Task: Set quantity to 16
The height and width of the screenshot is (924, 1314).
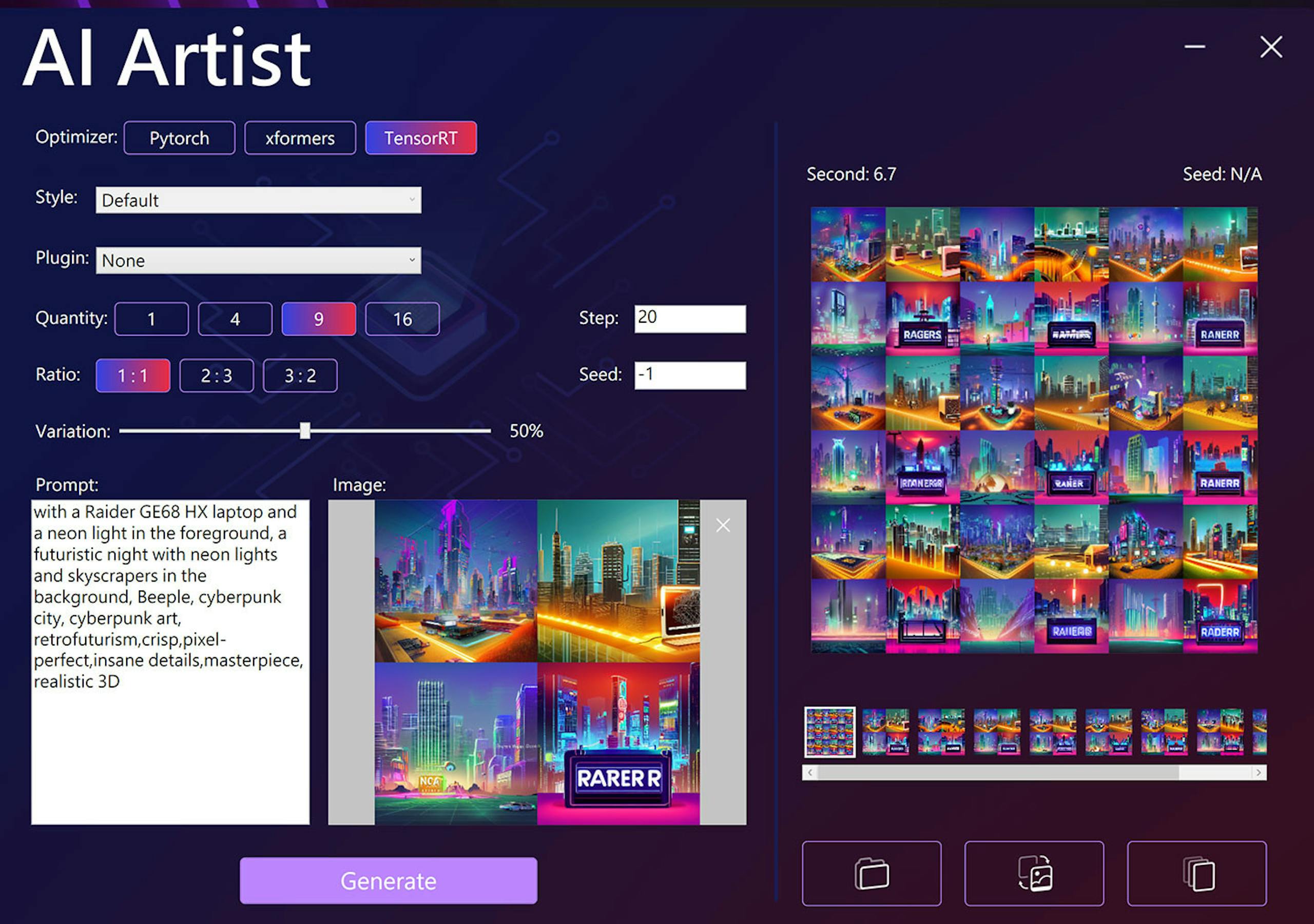Action: click(402, 319)
